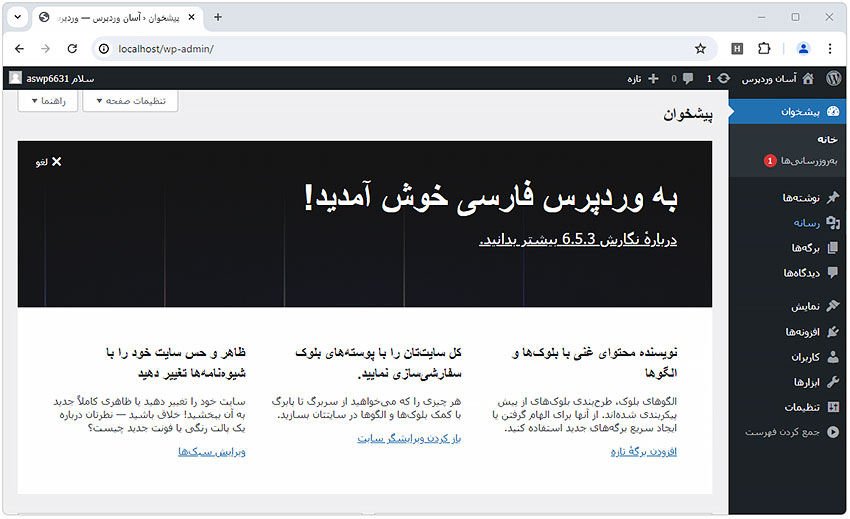Go back to the previous page
The height and width of the screenshot is (519, 850).
20,49
